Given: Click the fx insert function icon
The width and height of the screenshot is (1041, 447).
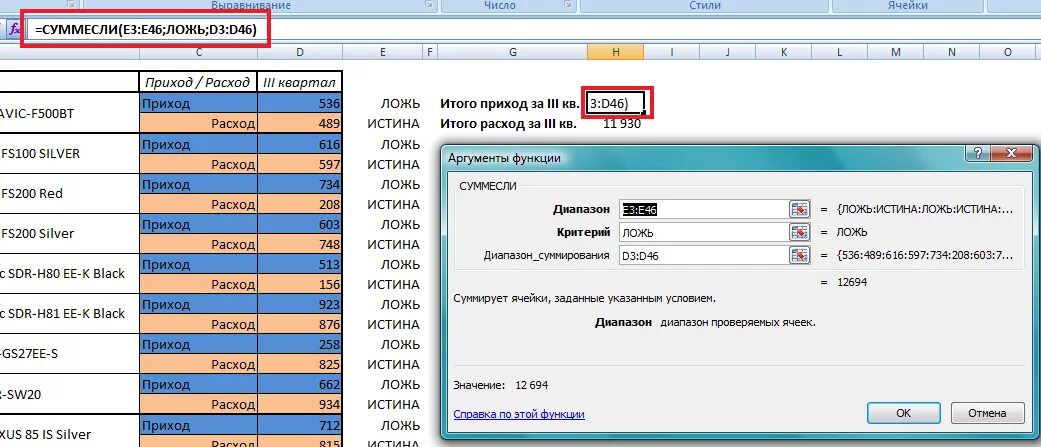Looking at the screenshot, I should 14,30.
